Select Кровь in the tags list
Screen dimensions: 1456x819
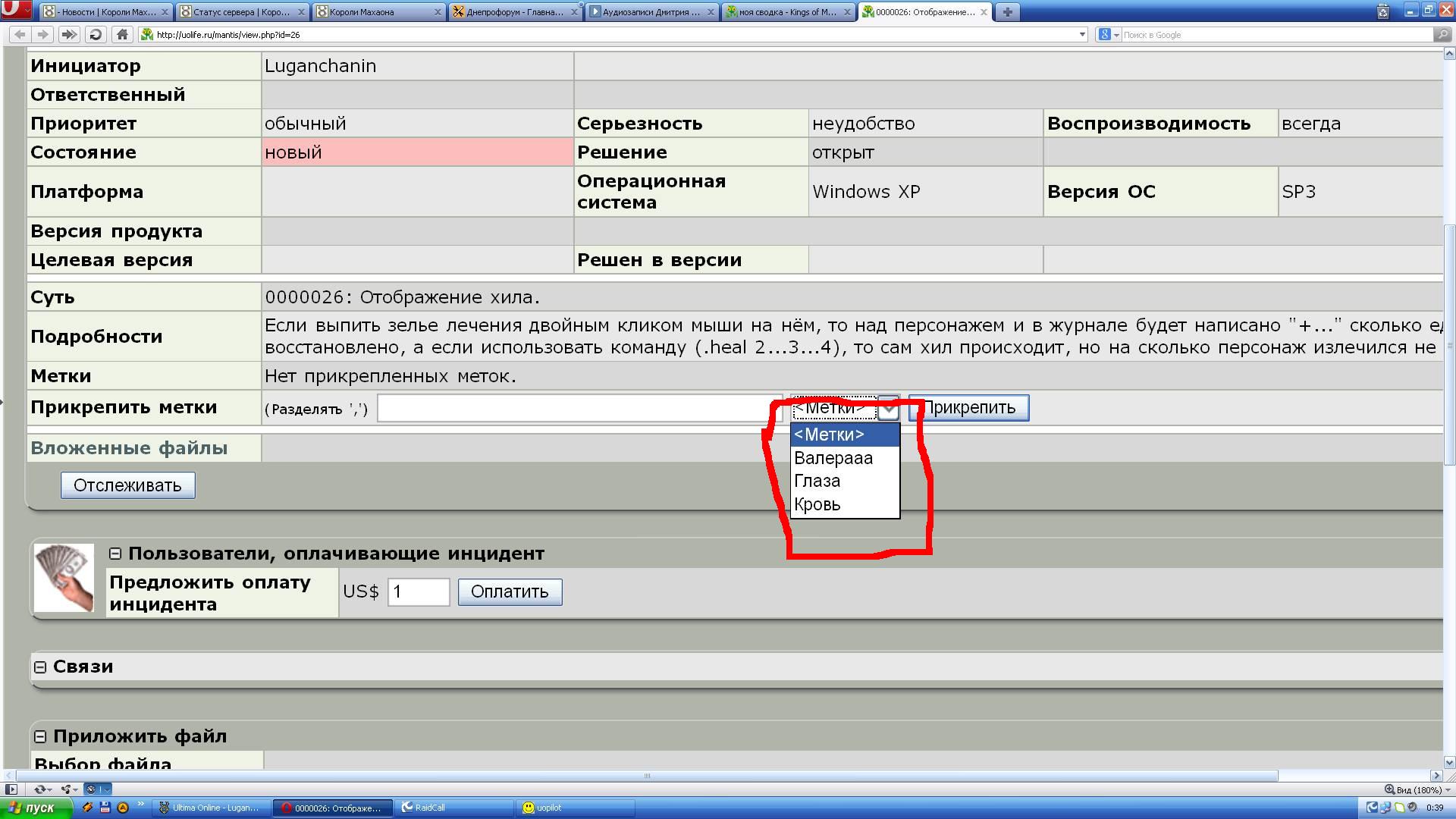[x=817, y=505]
